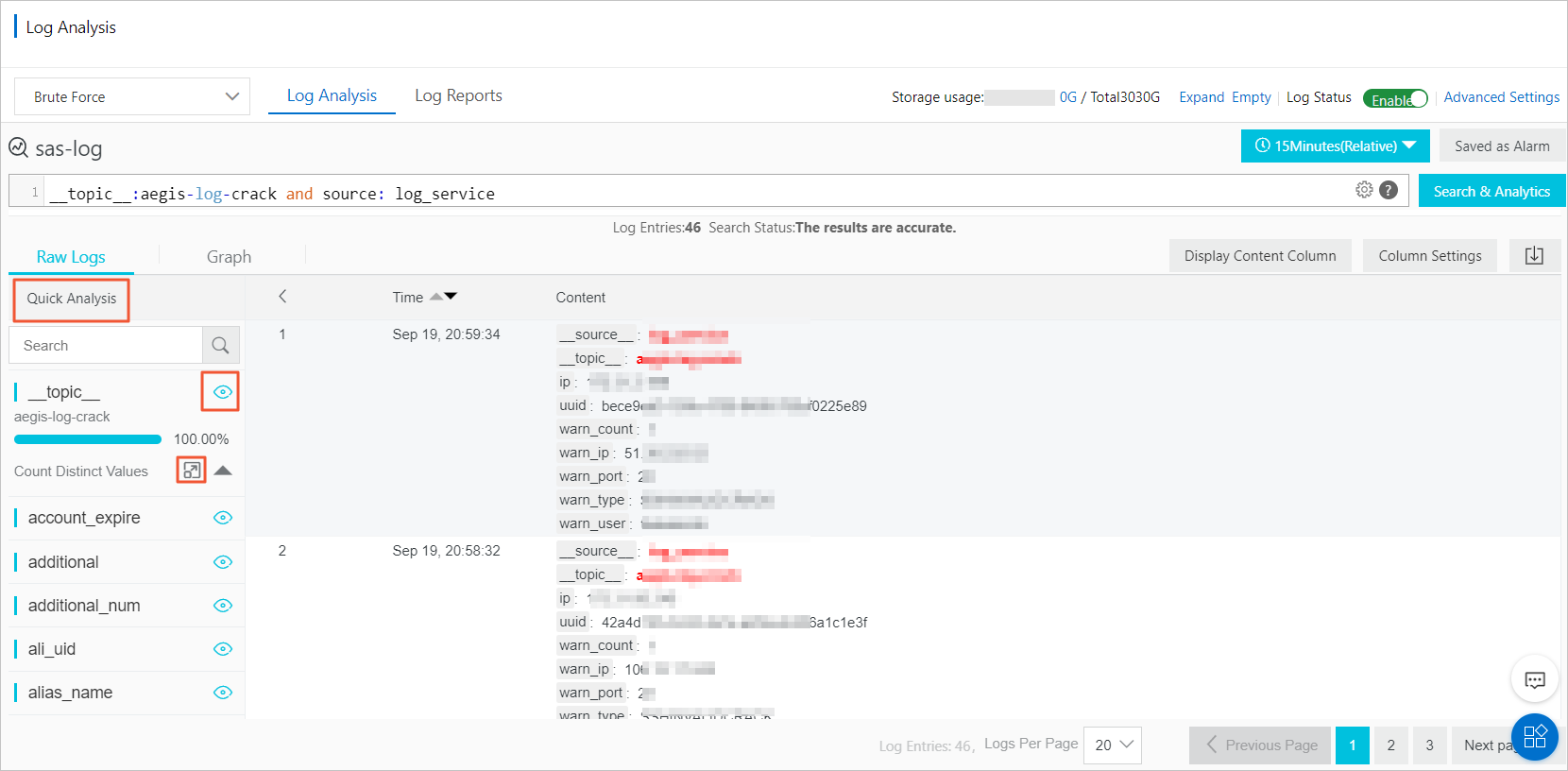Toggle visibility eye for account_expire field

[x=222, y=518]
